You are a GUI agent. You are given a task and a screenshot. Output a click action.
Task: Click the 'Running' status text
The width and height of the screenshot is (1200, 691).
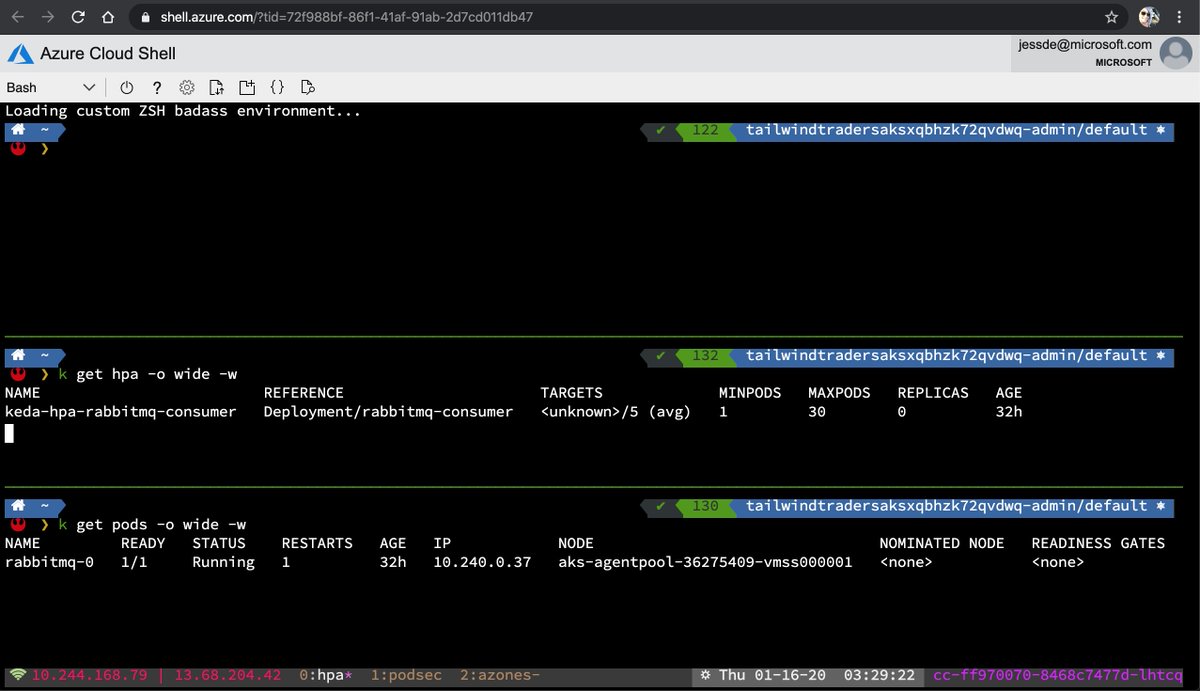click(x=223, y=562)
